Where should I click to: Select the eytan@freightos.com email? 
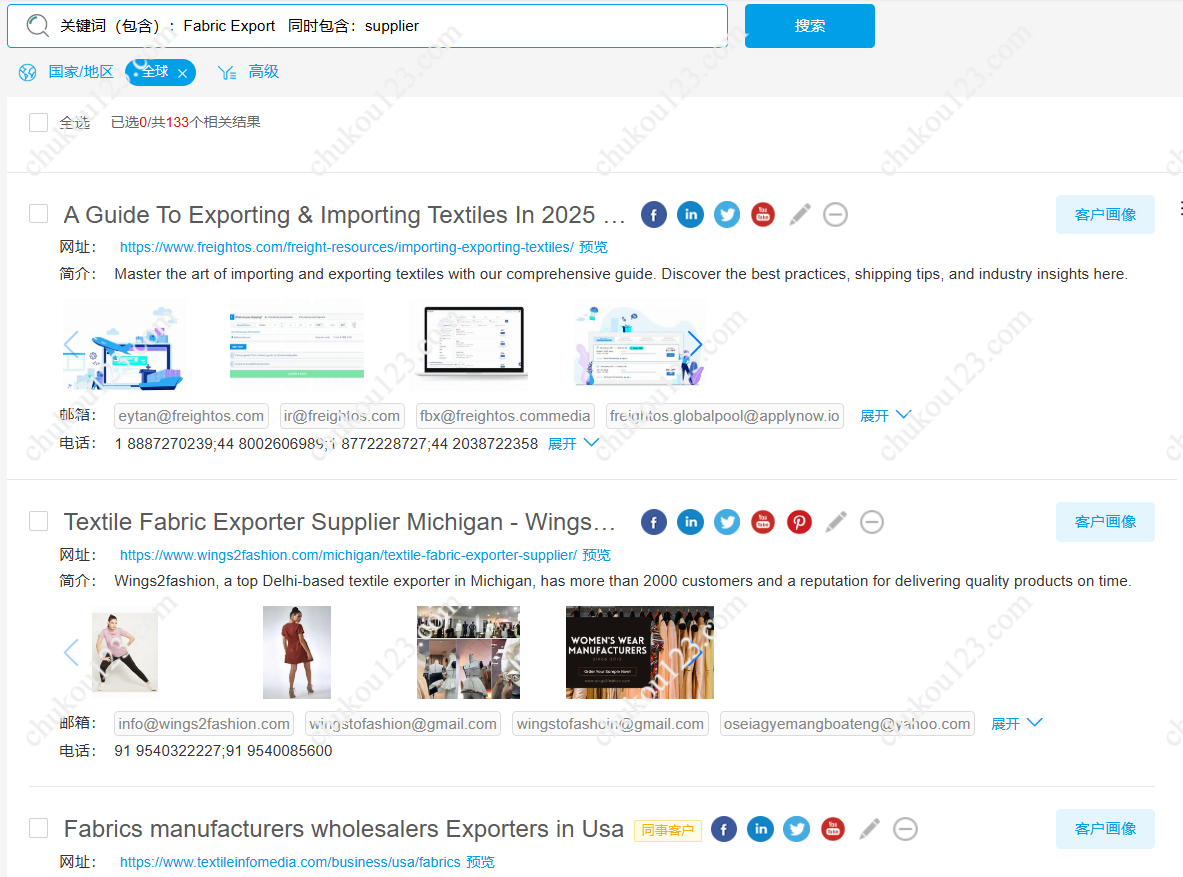[x=191, y=416]
